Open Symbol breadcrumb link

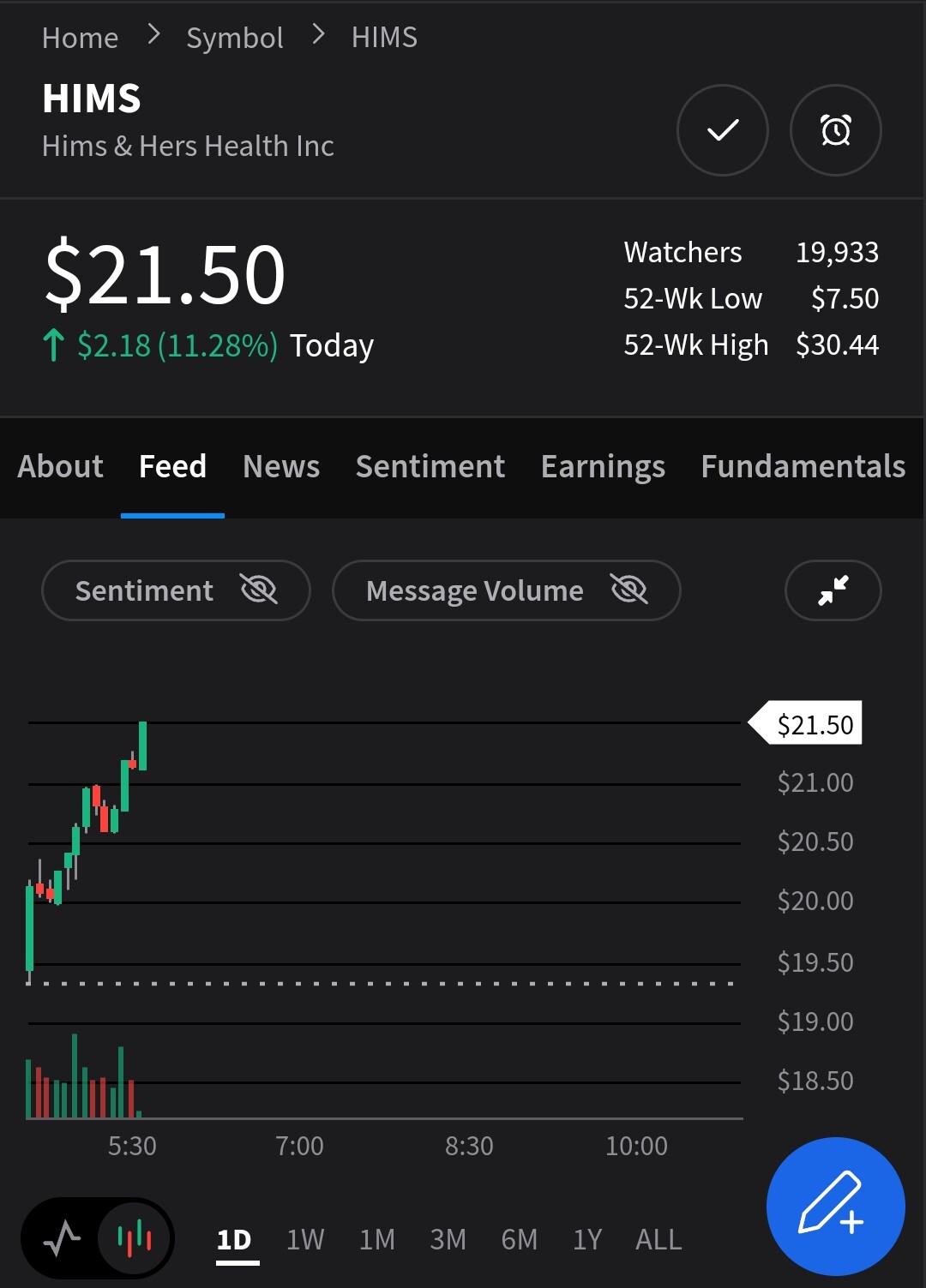(235, 38)
